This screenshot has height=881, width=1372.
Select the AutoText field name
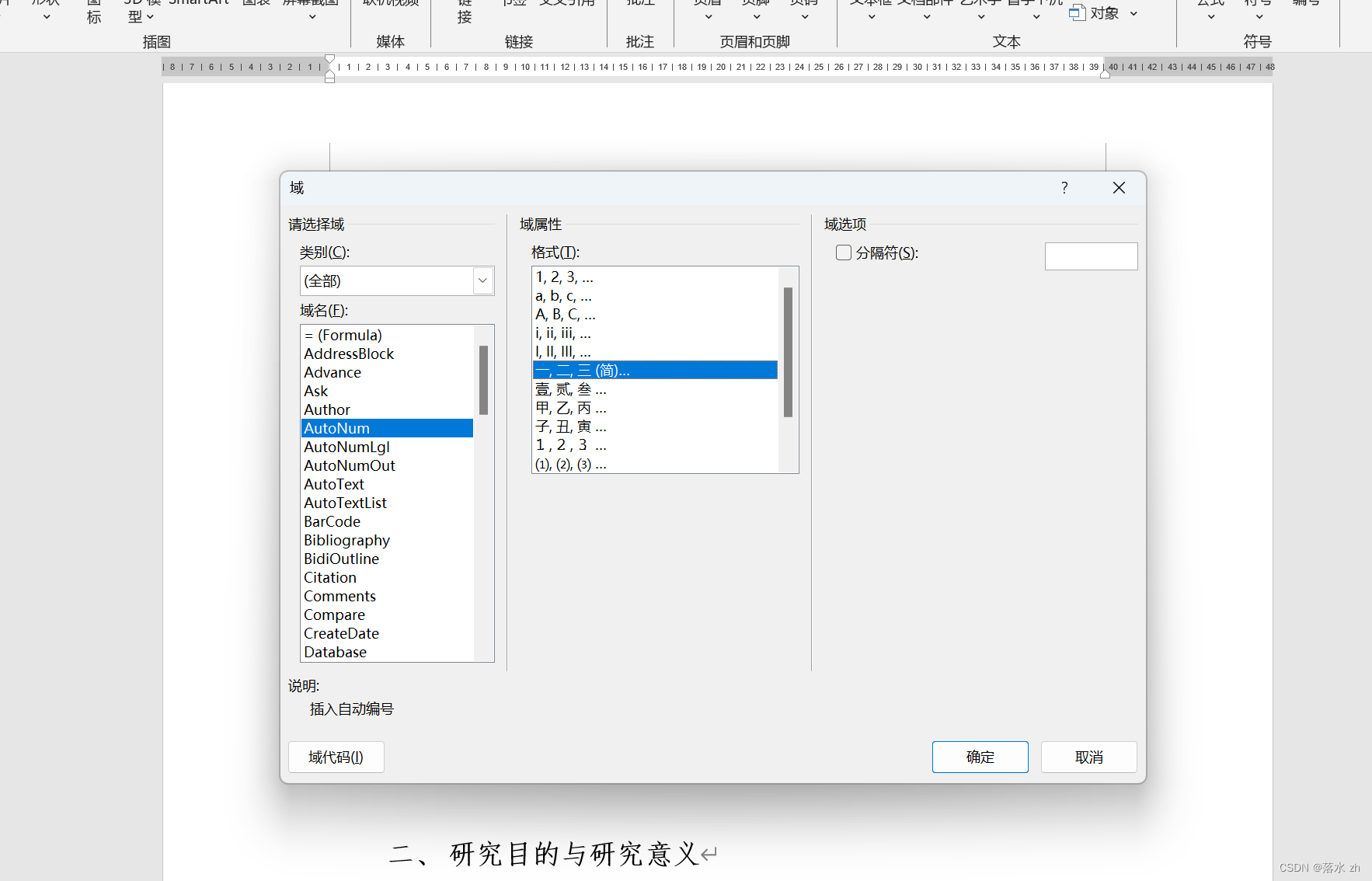[387, 484]
